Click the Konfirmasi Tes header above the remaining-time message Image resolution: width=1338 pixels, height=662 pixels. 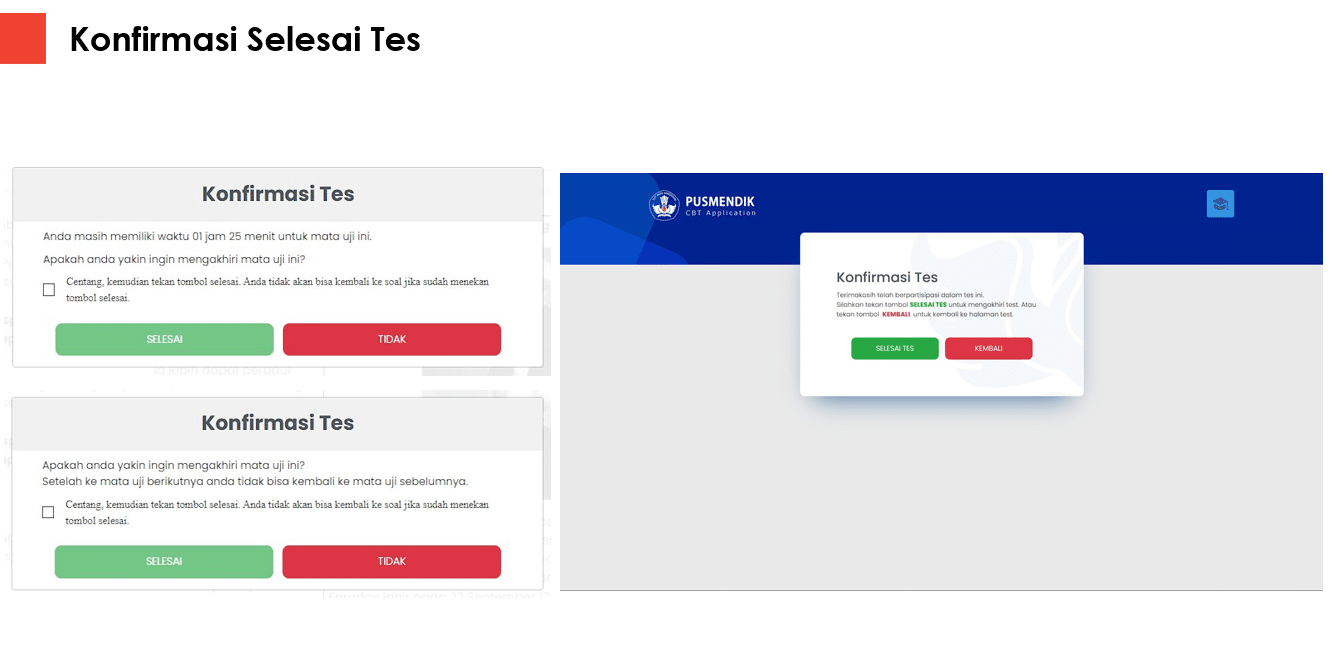click(278, 194)
